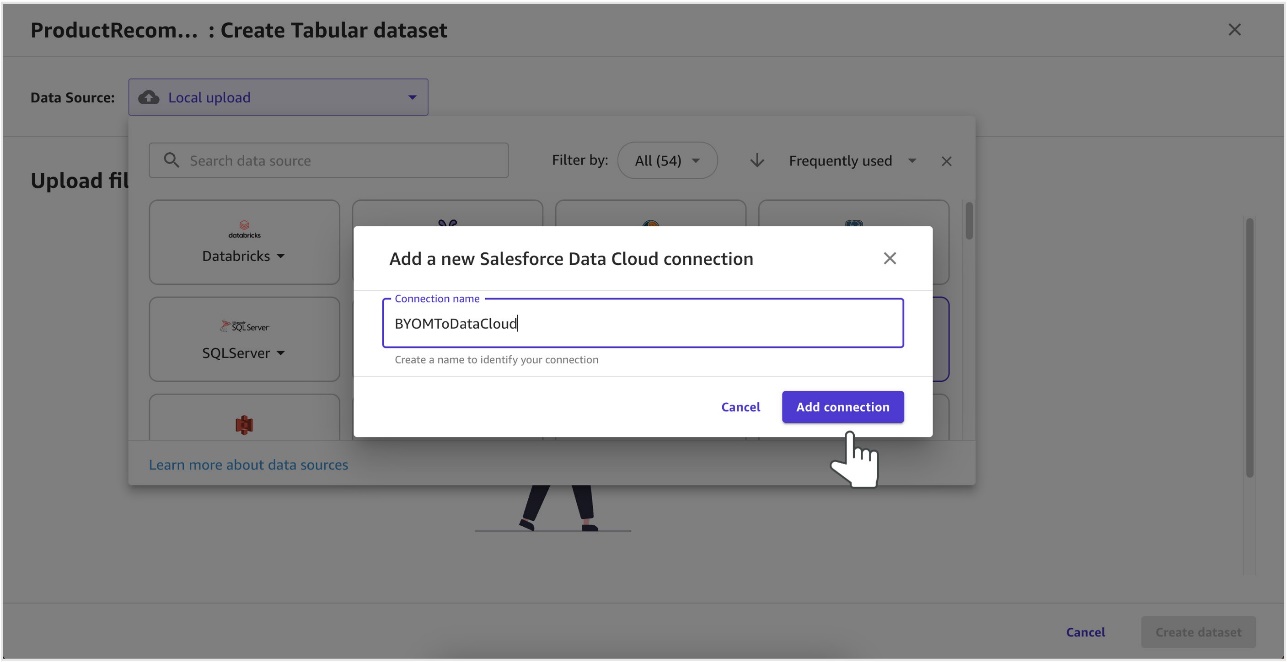Click the cloud upload icon in Data Source
Screen dimensions: 1287x662
point(149,97)
